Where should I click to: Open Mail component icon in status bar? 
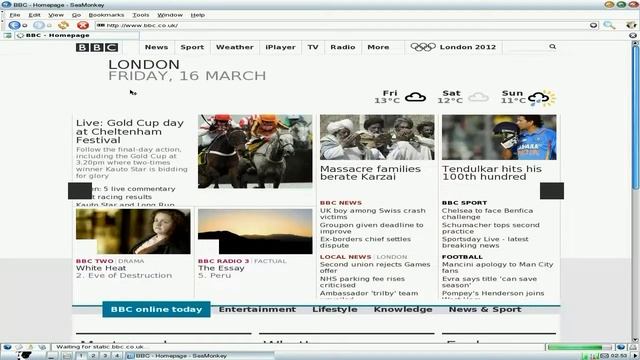(x=19, y=347)
